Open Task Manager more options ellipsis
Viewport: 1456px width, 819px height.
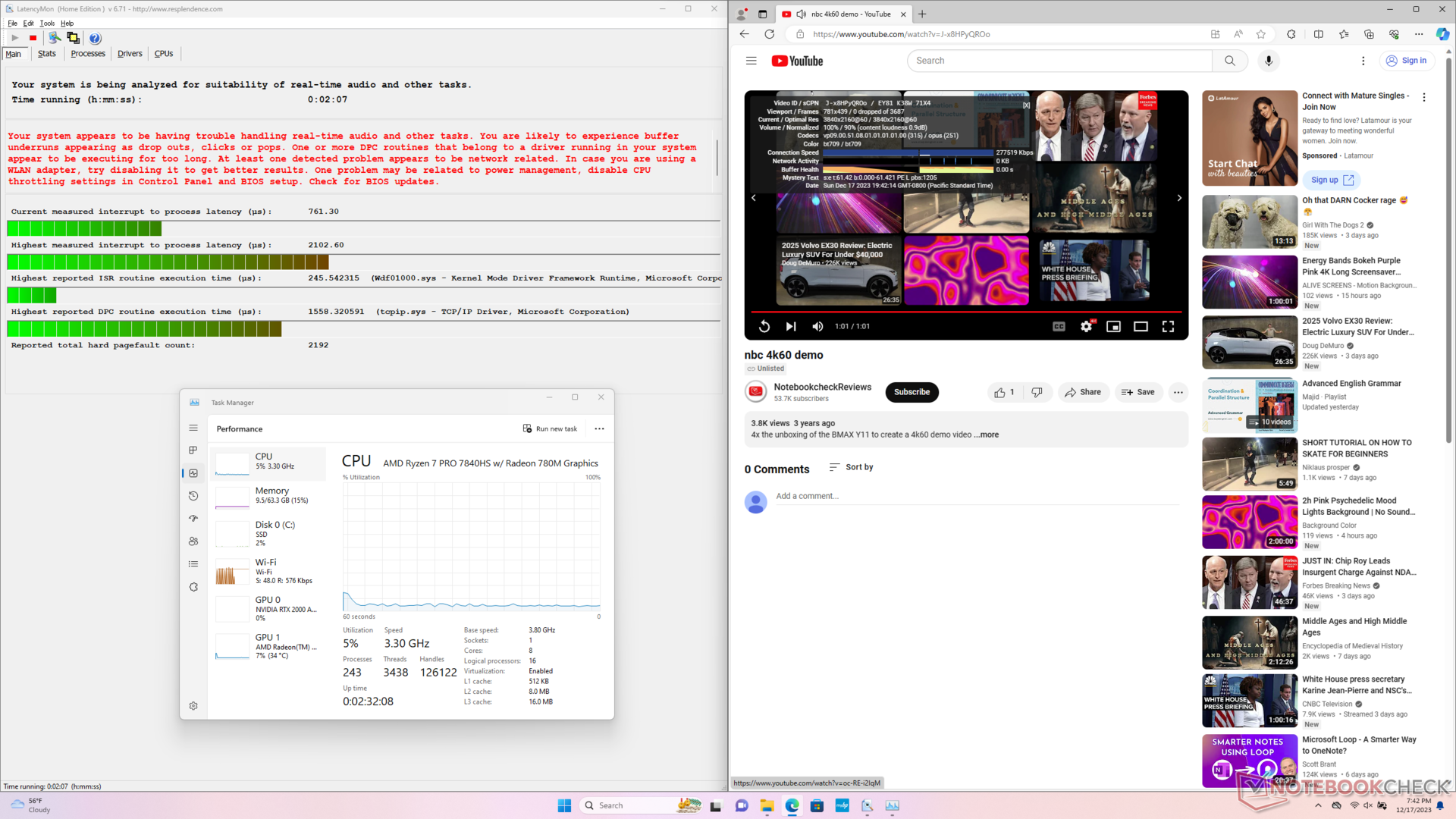coord(599,428)
